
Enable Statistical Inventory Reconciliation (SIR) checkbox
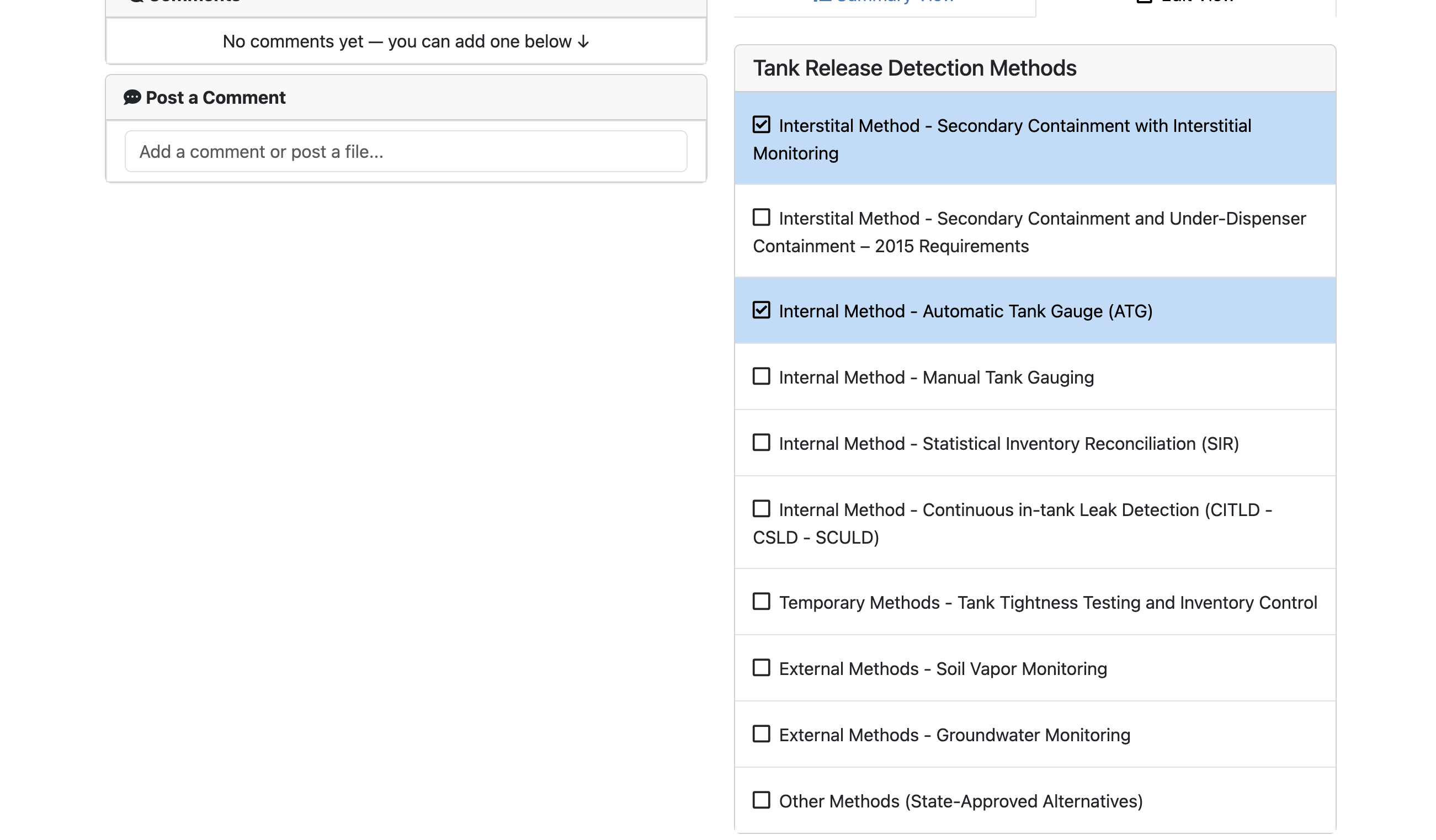pyautogui.click(x=761, y=443)
